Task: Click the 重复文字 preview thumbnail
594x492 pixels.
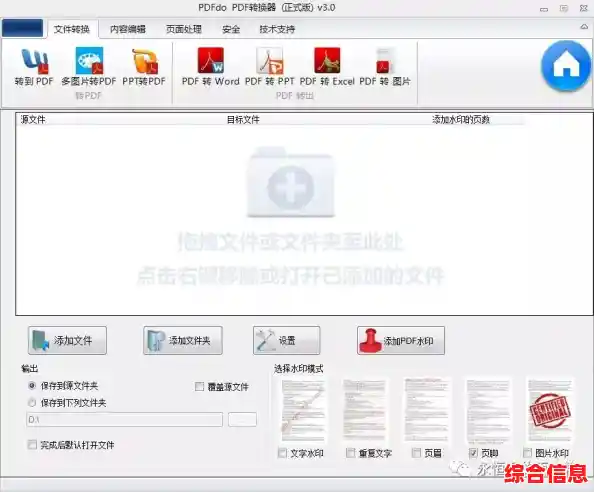Action: tap(364, 410)
